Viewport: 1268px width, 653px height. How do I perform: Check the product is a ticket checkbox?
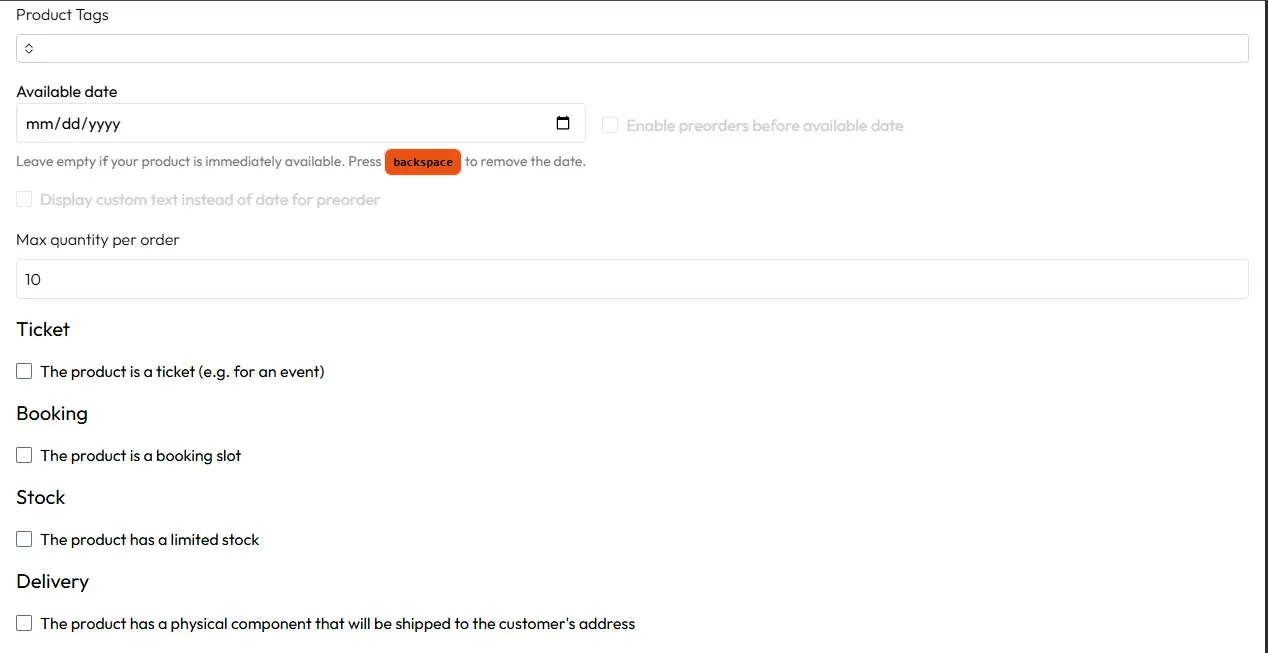coord(24,372)
